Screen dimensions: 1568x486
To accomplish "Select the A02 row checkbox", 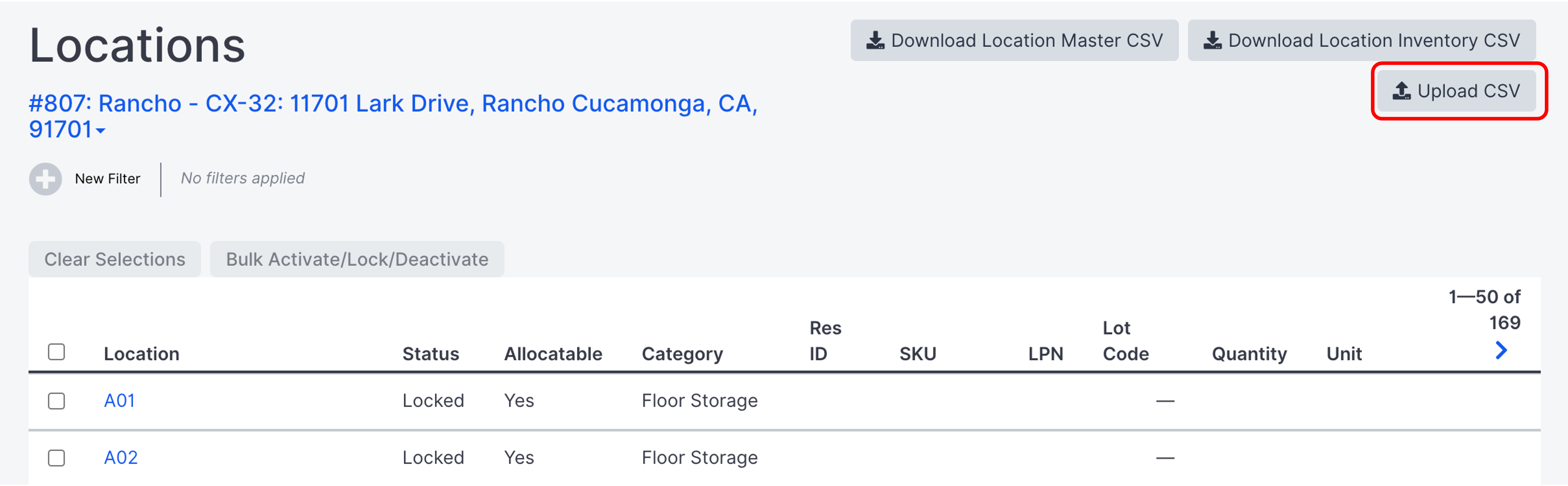I will pos(57,458).
